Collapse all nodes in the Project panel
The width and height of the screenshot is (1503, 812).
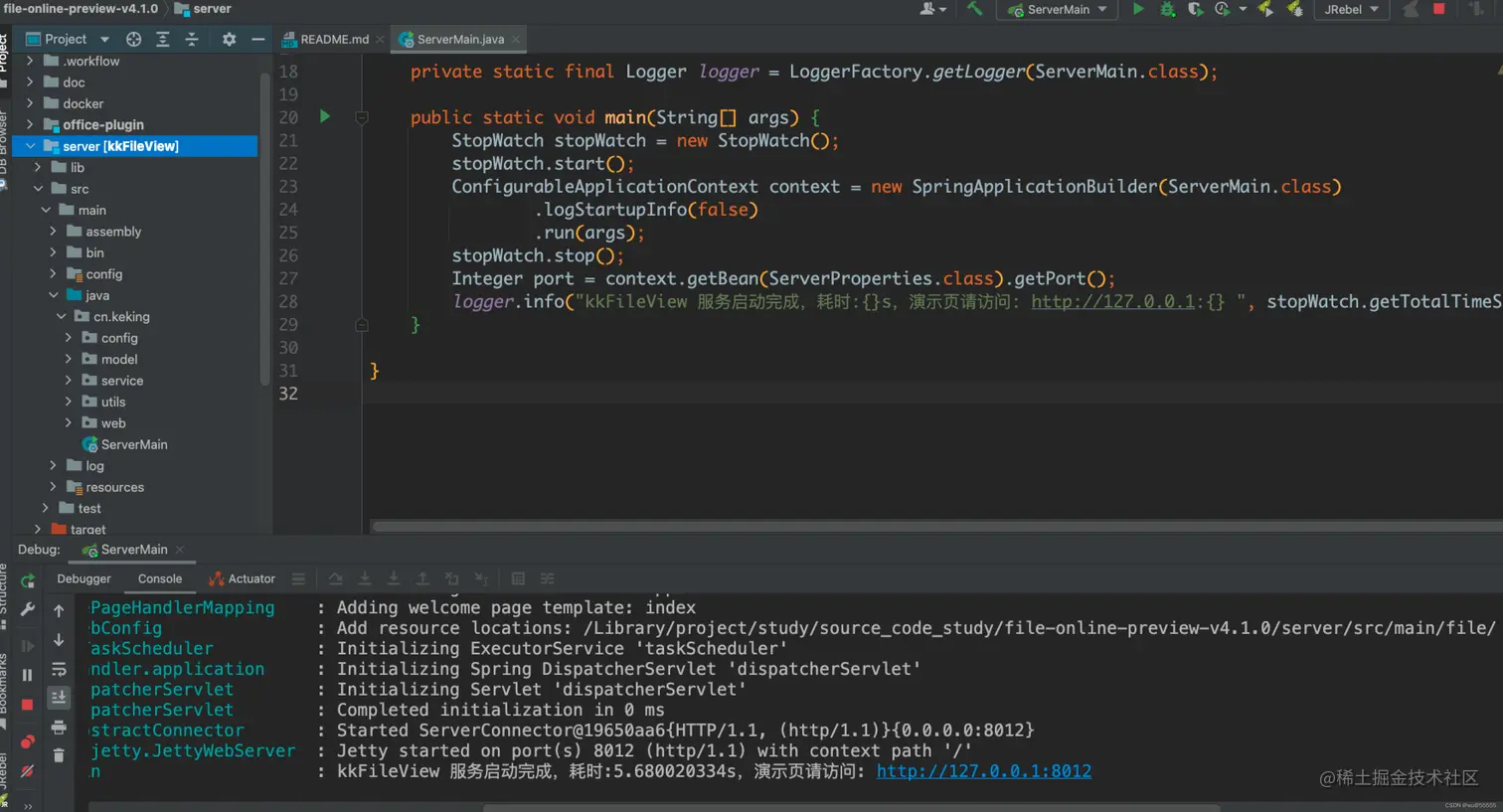[x=192, y=39]
